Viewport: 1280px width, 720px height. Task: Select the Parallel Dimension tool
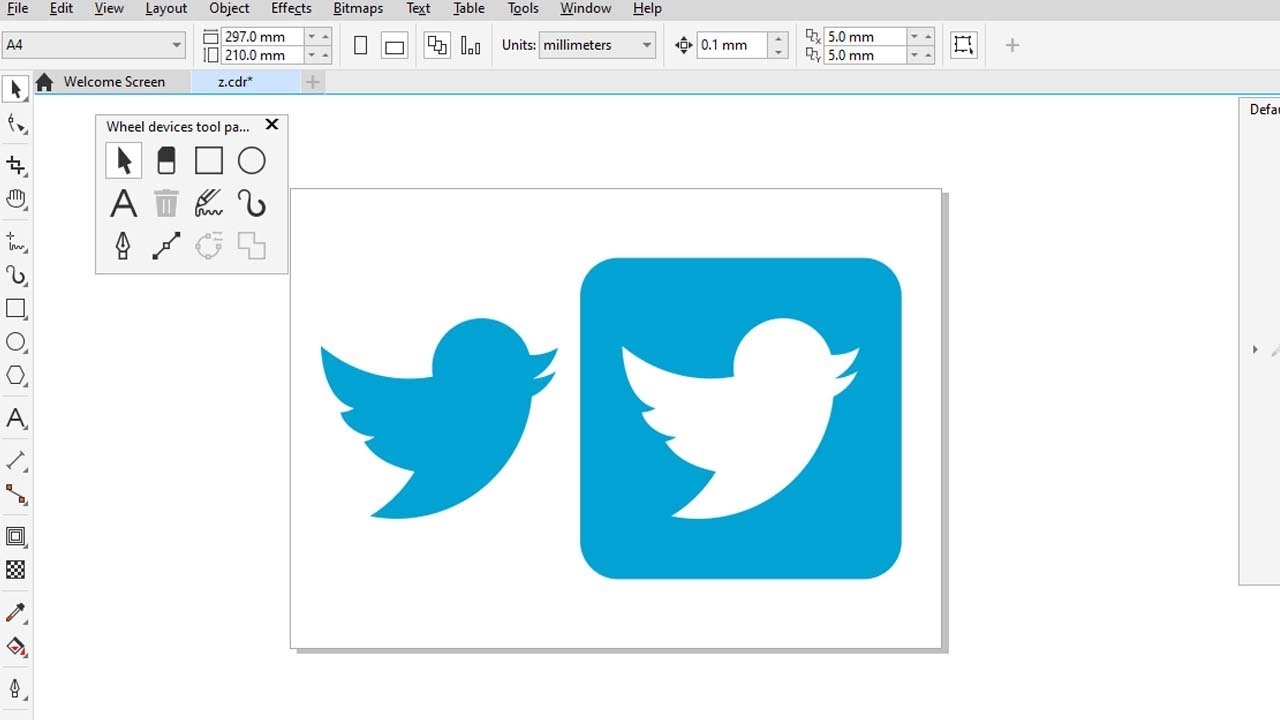15,460
